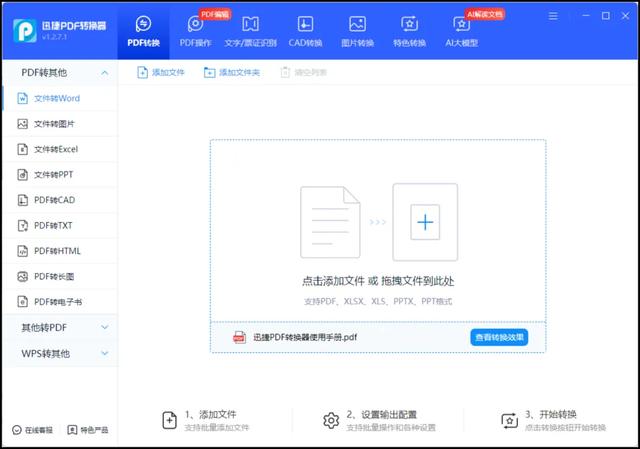
Task: Click the 清空列表 toolbar button
Action: (304, 73)
